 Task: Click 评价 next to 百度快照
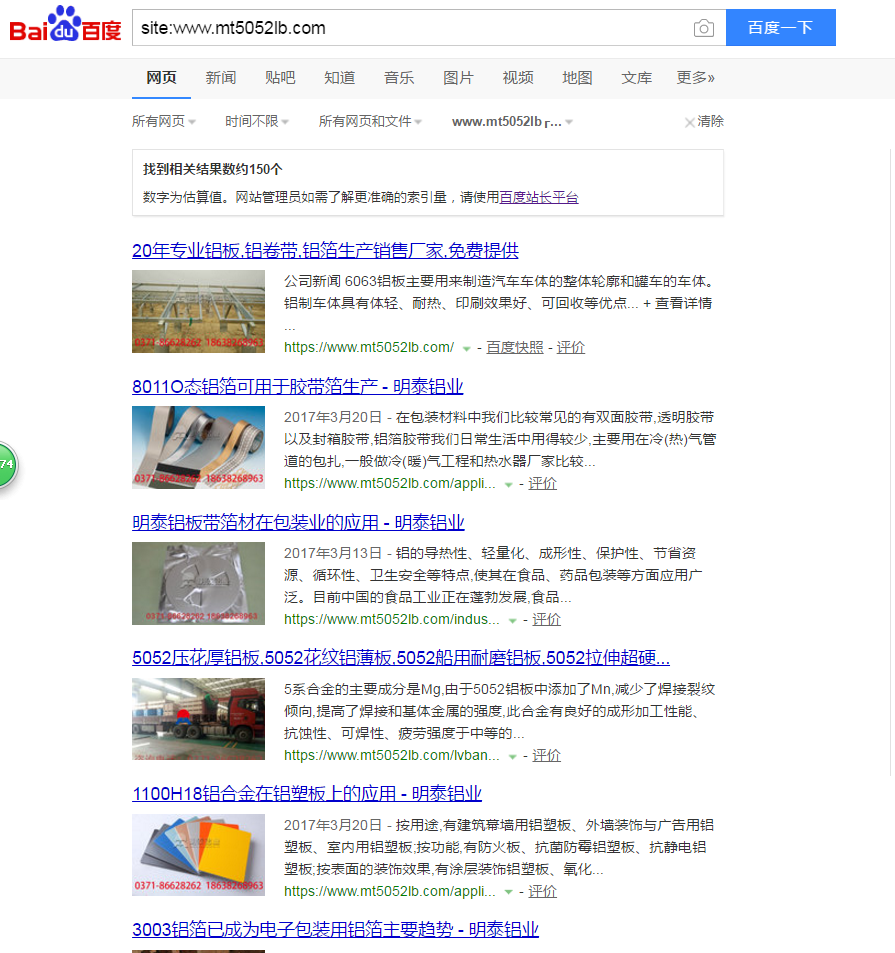(x=571, y=347)
